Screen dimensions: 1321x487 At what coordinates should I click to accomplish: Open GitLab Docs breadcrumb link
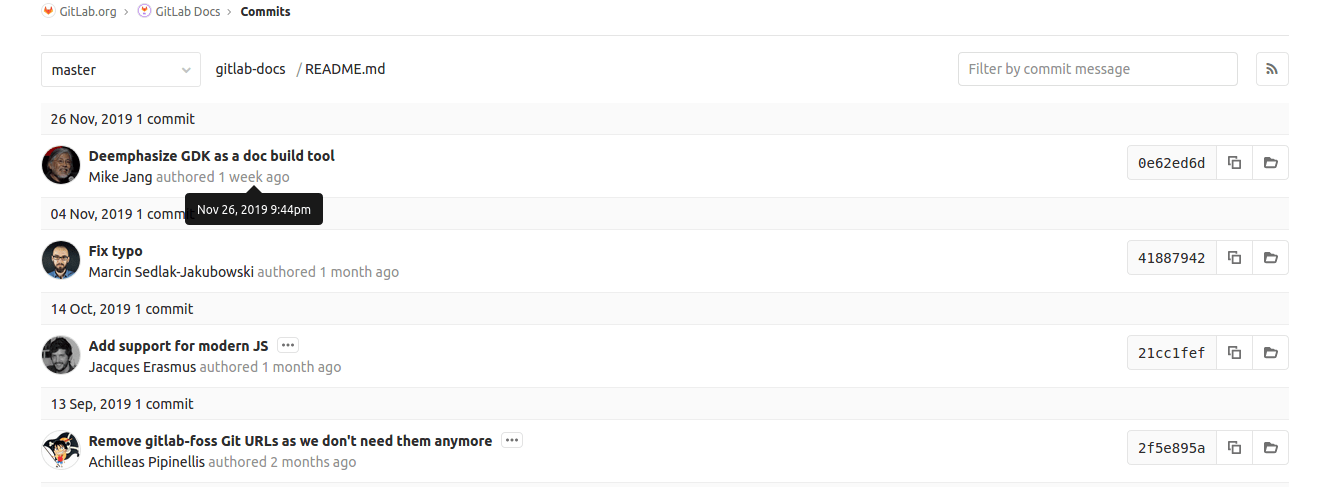point(190,12)
